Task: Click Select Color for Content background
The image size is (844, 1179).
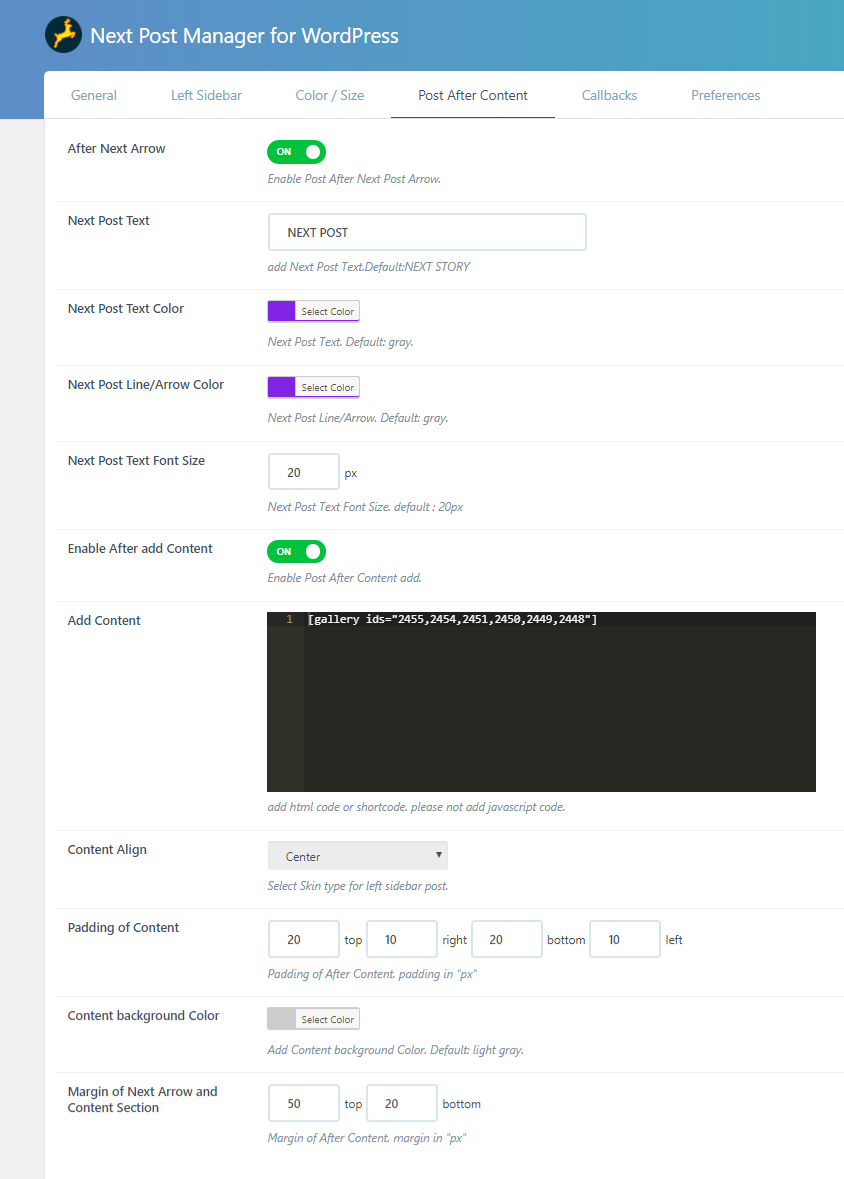Action: click(x=327, y=1020)
